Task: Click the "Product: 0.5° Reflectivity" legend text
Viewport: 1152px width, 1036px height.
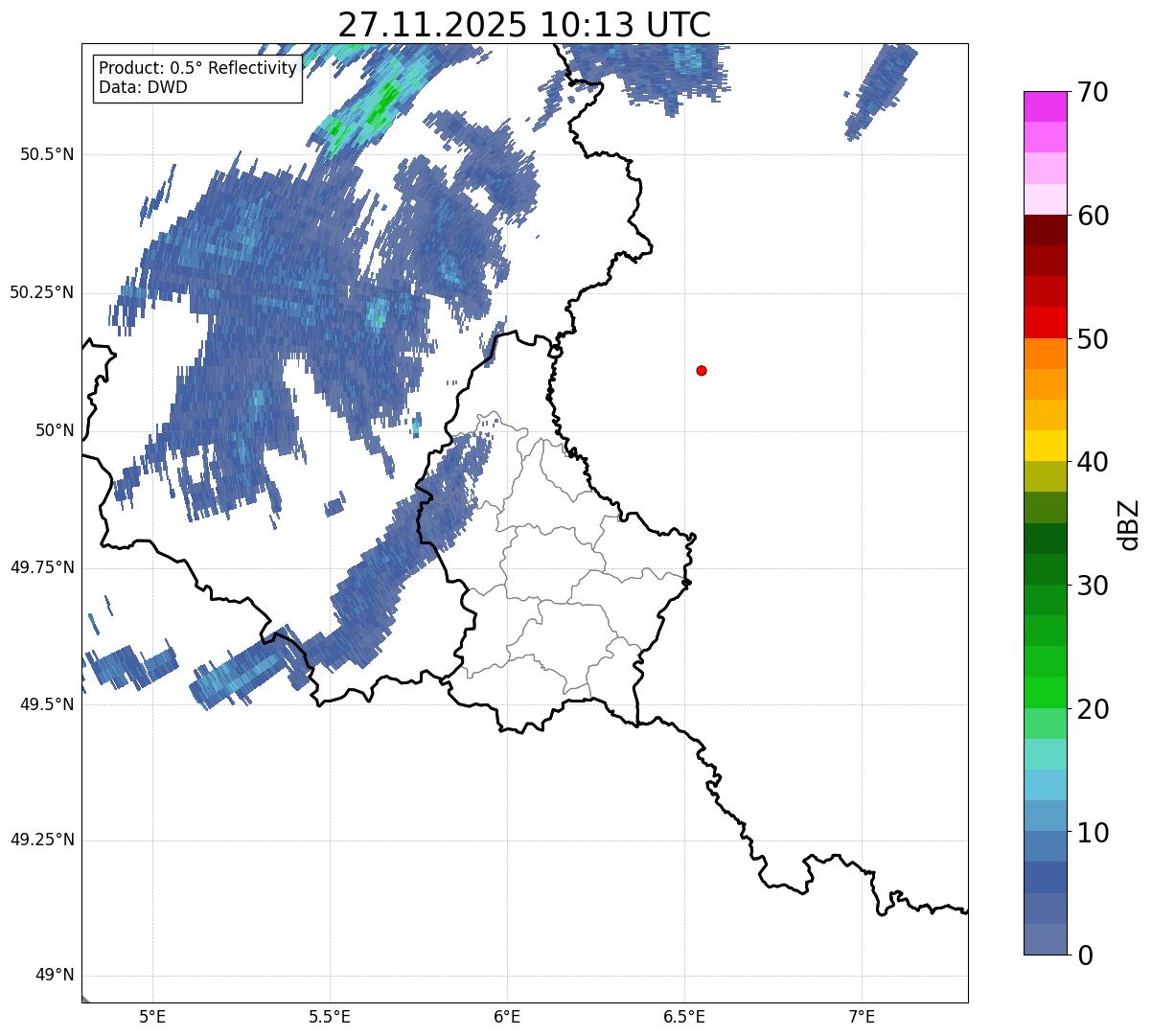Action: (197, 69)
